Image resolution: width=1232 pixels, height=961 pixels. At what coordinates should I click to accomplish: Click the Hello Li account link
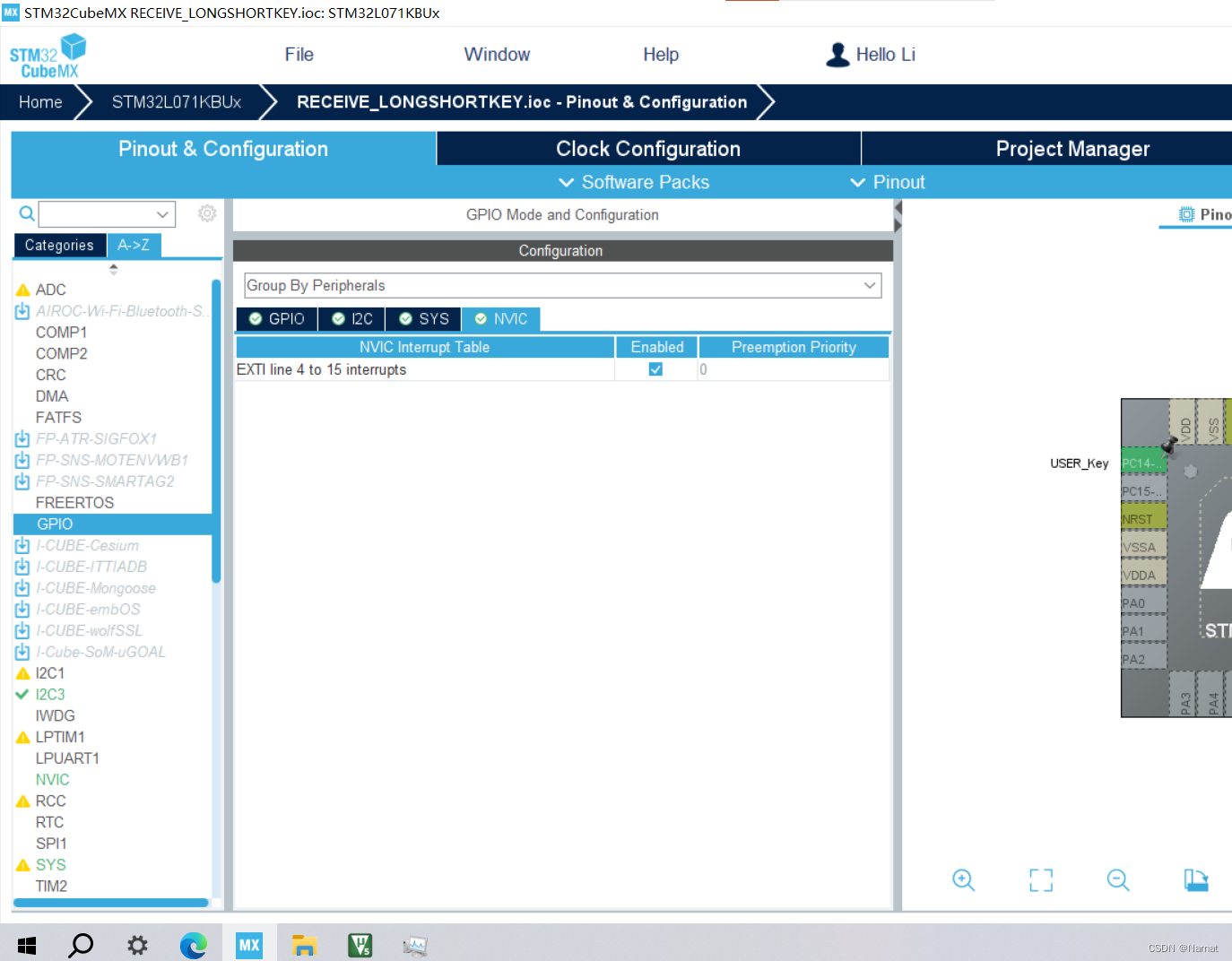[x=885, y=55]
